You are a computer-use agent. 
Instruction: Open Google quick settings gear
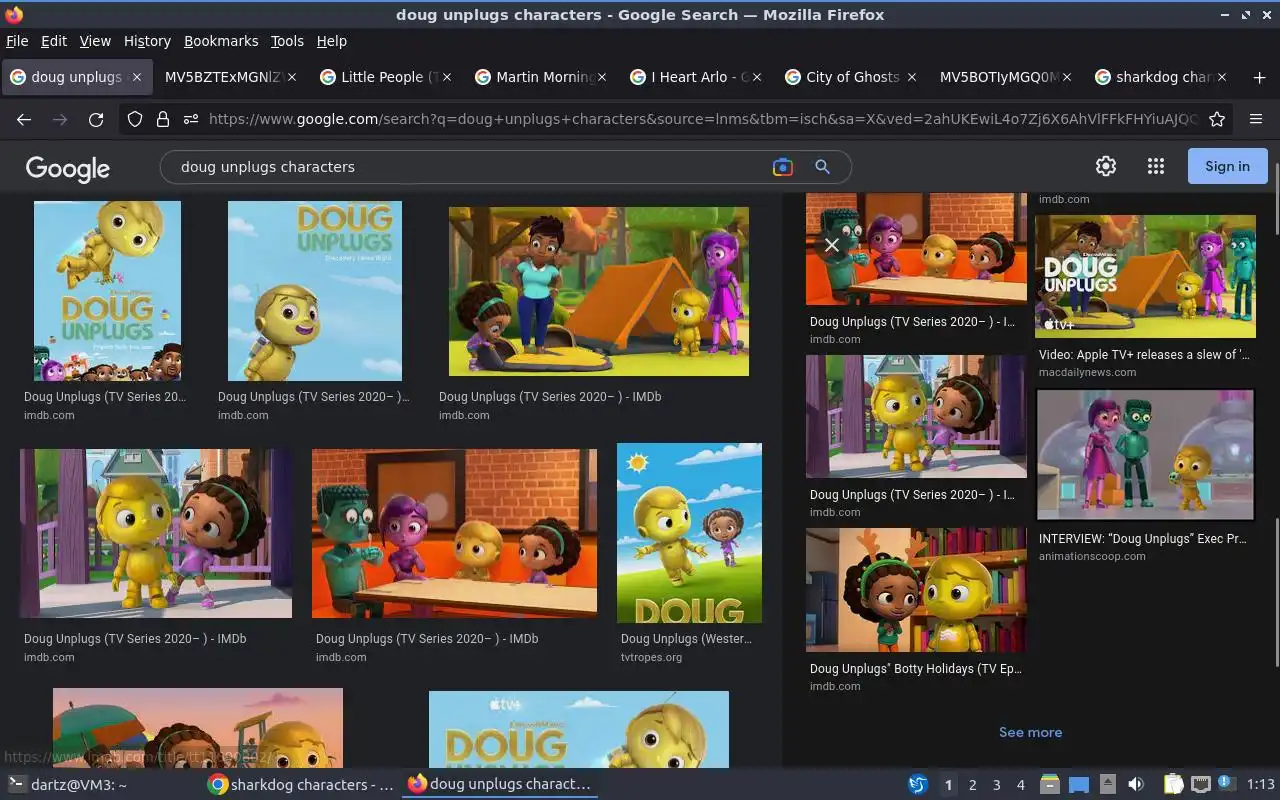tap(1105, 166)
